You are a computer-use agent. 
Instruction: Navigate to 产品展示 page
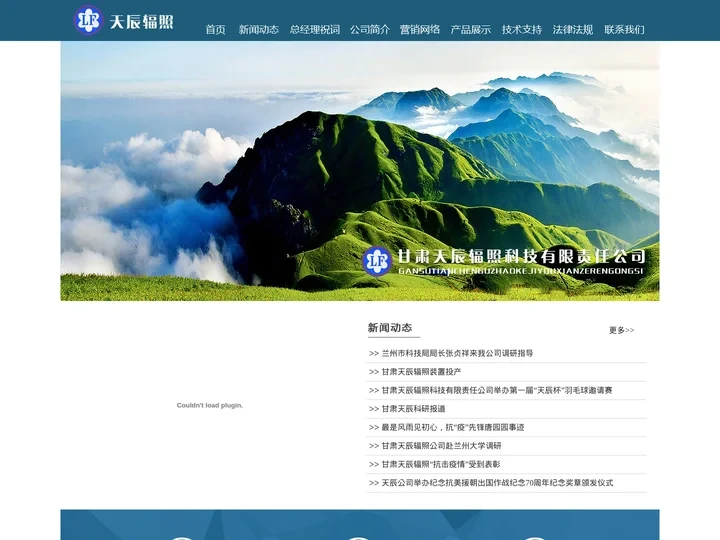click(471, 30)
